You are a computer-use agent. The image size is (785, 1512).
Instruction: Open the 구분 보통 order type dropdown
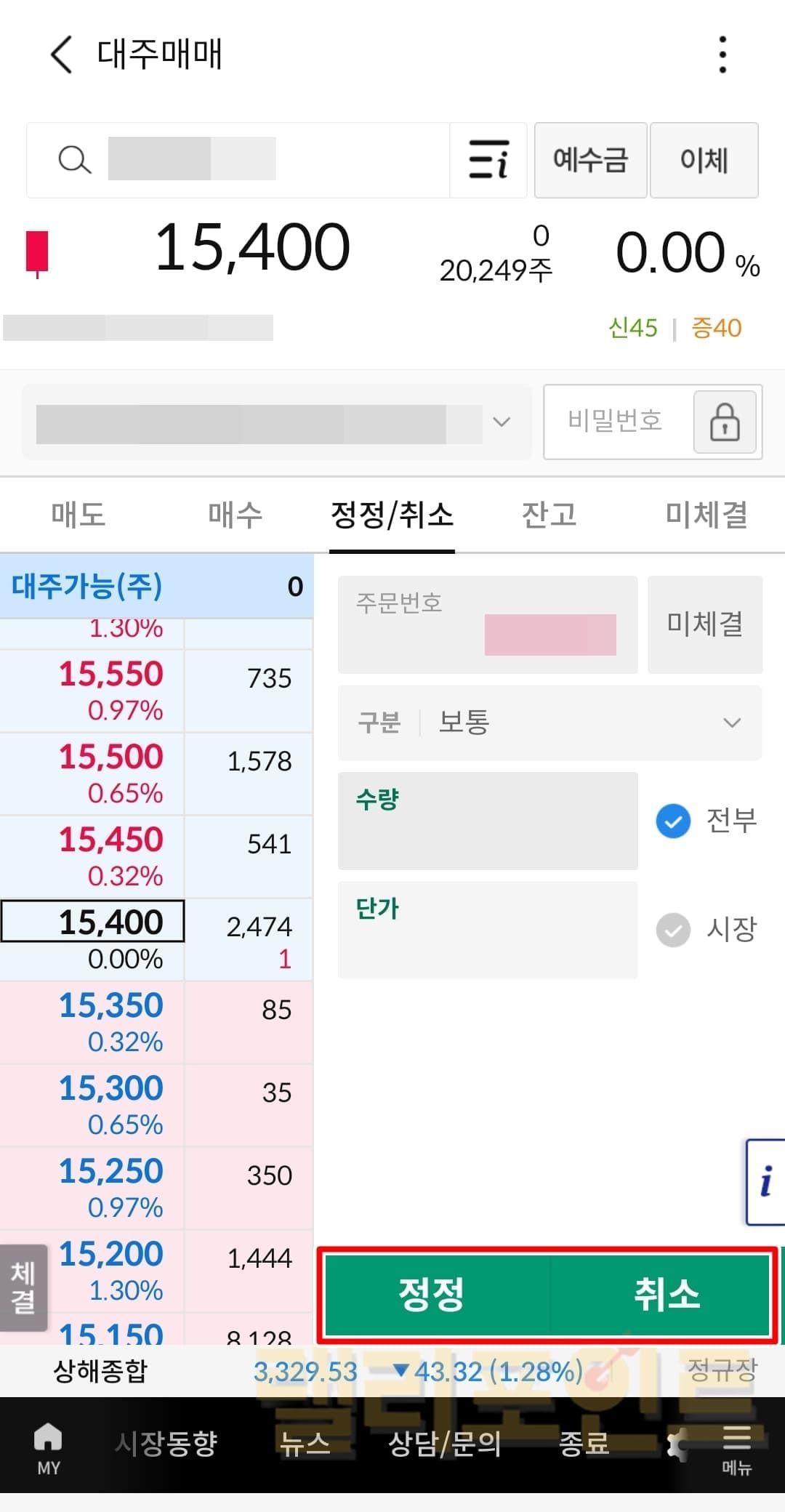pos(549,723)
